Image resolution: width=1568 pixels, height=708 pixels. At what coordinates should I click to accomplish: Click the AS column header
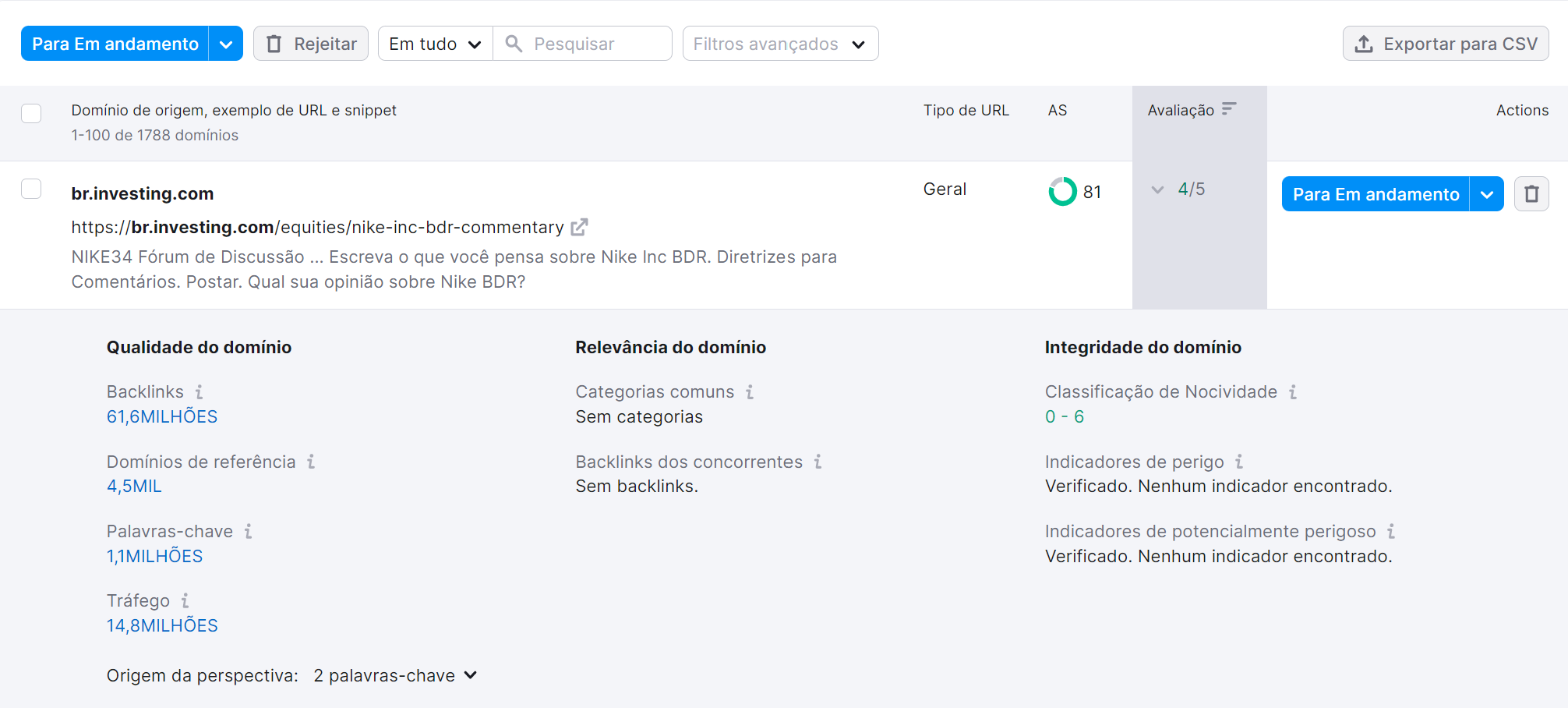(1058, 110)
